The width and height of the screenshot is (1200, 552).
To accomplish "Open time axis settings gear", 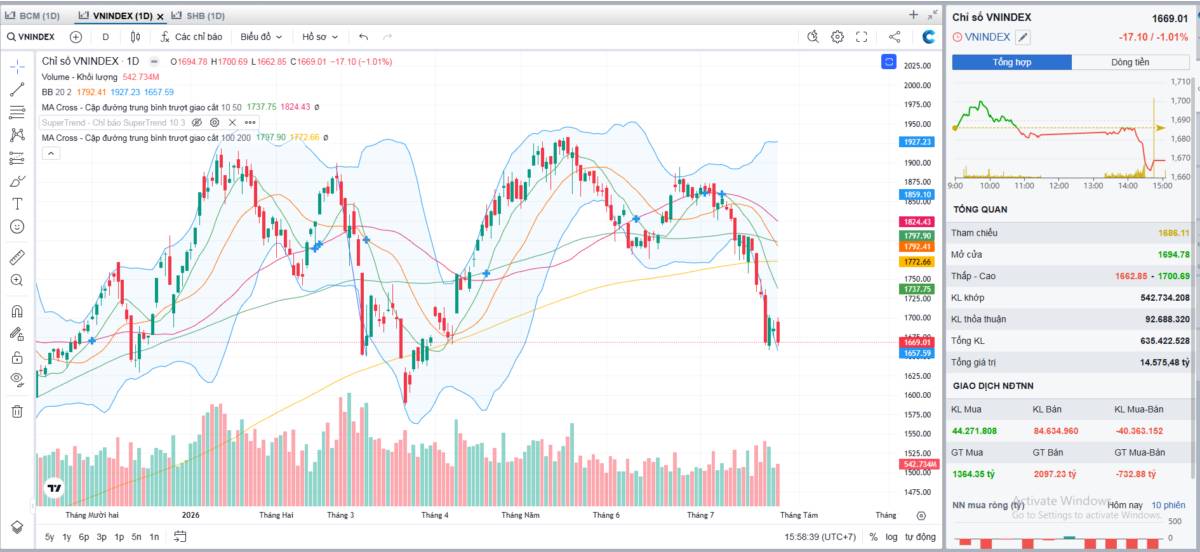I will 921,516.
